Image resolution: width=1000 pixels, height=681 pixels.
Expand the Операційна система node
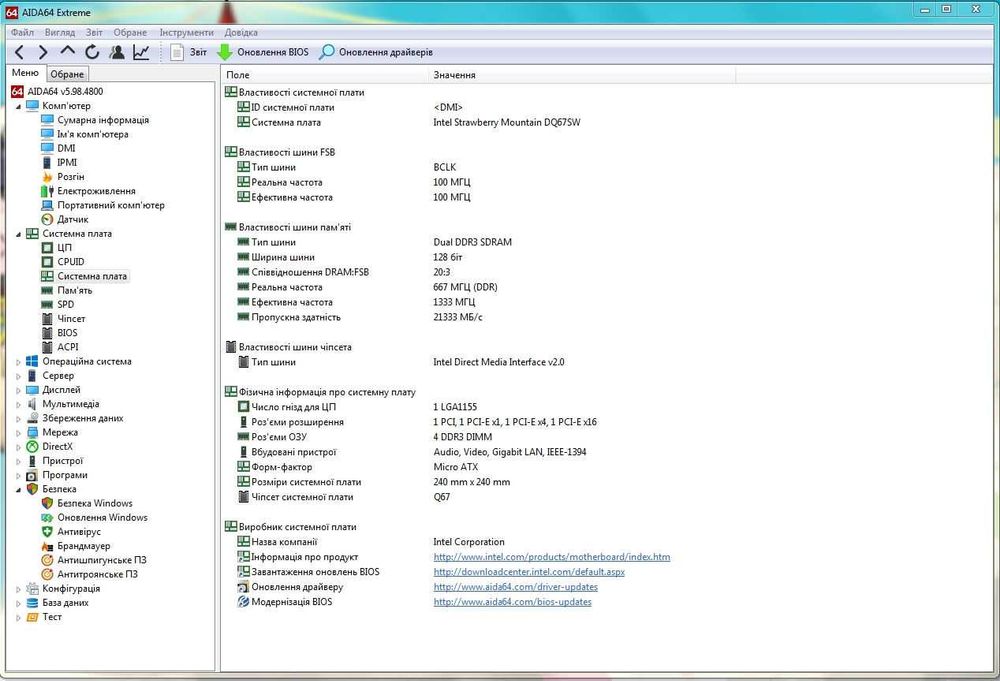[18, 362]
